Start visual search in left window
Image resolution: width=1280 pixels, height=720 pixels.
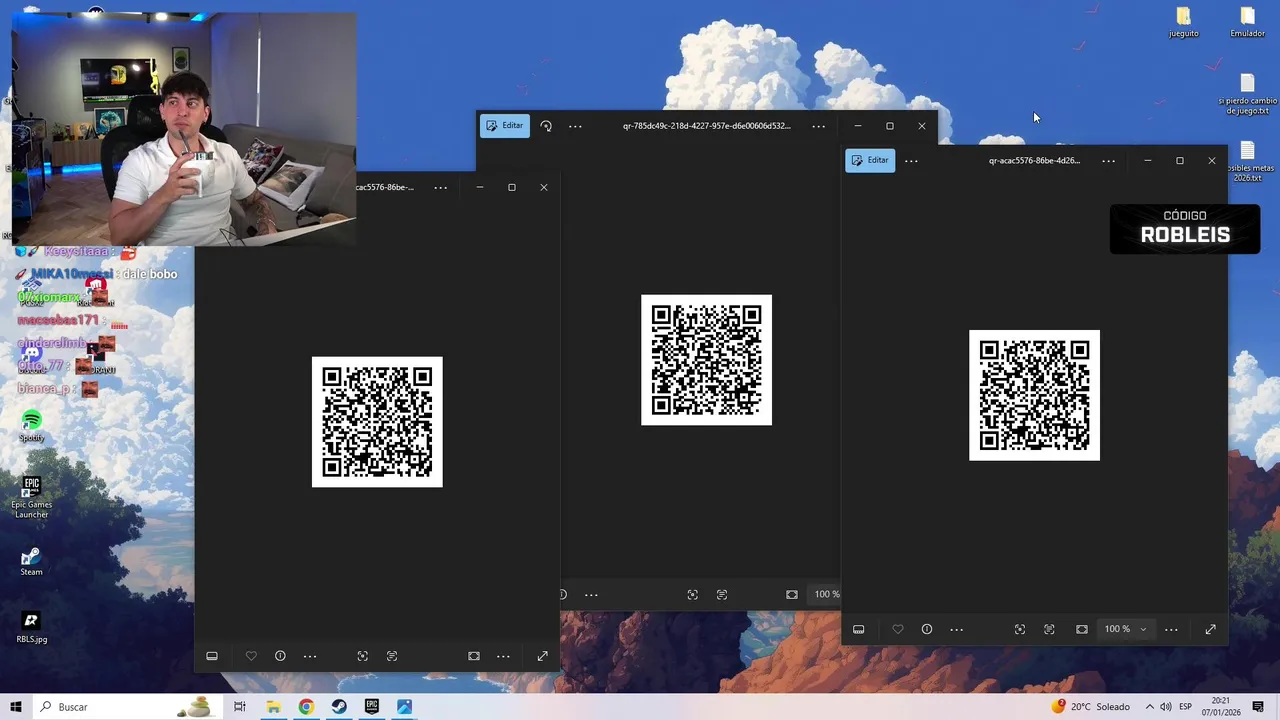pyautogui.click(x=363, y=656)
